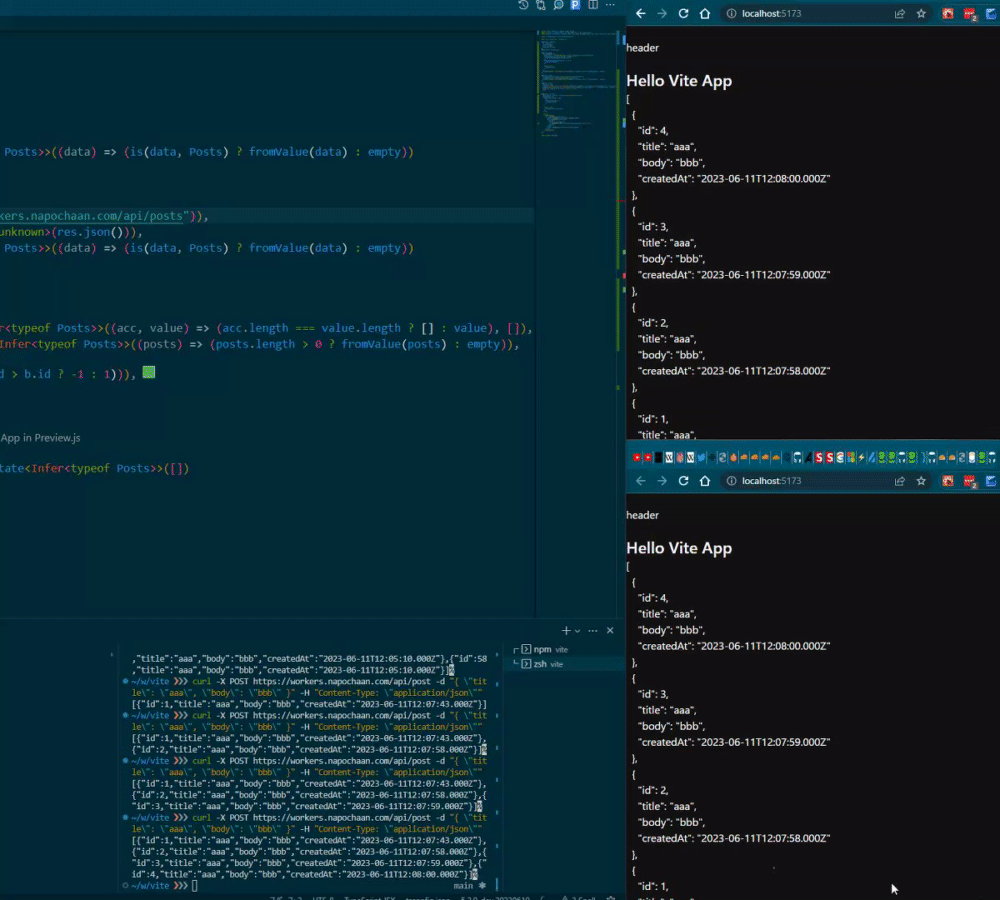Open the first red extension icon in lower browser
The width and height of the screenshot is (1000, 900).
point(948,481)
